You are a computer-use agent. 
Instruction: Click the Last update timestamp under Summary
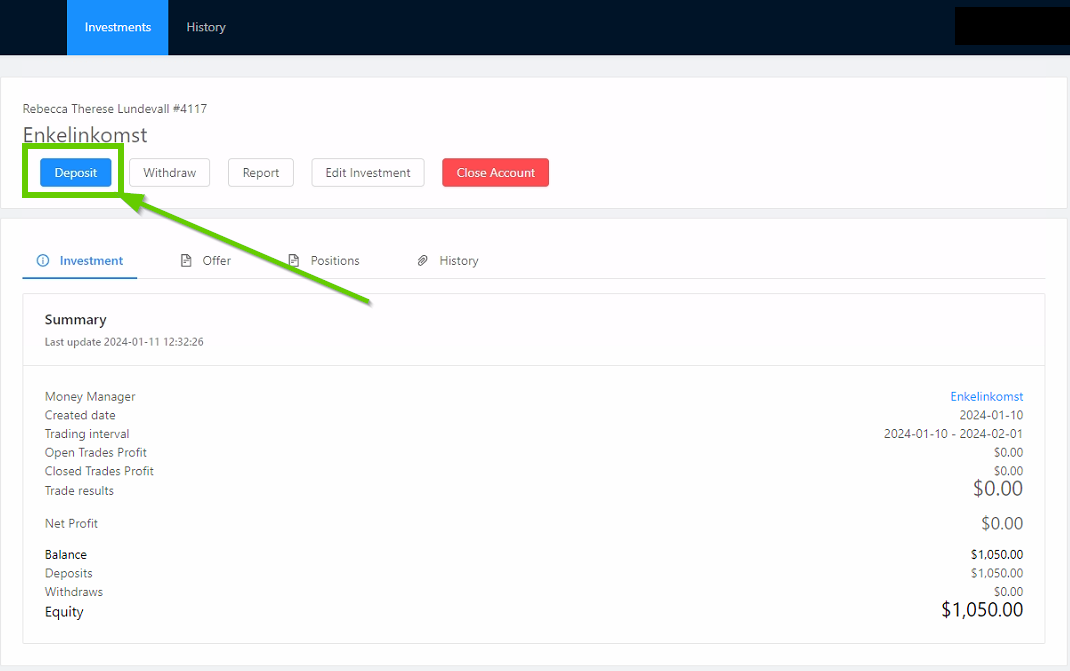point(124,342)
